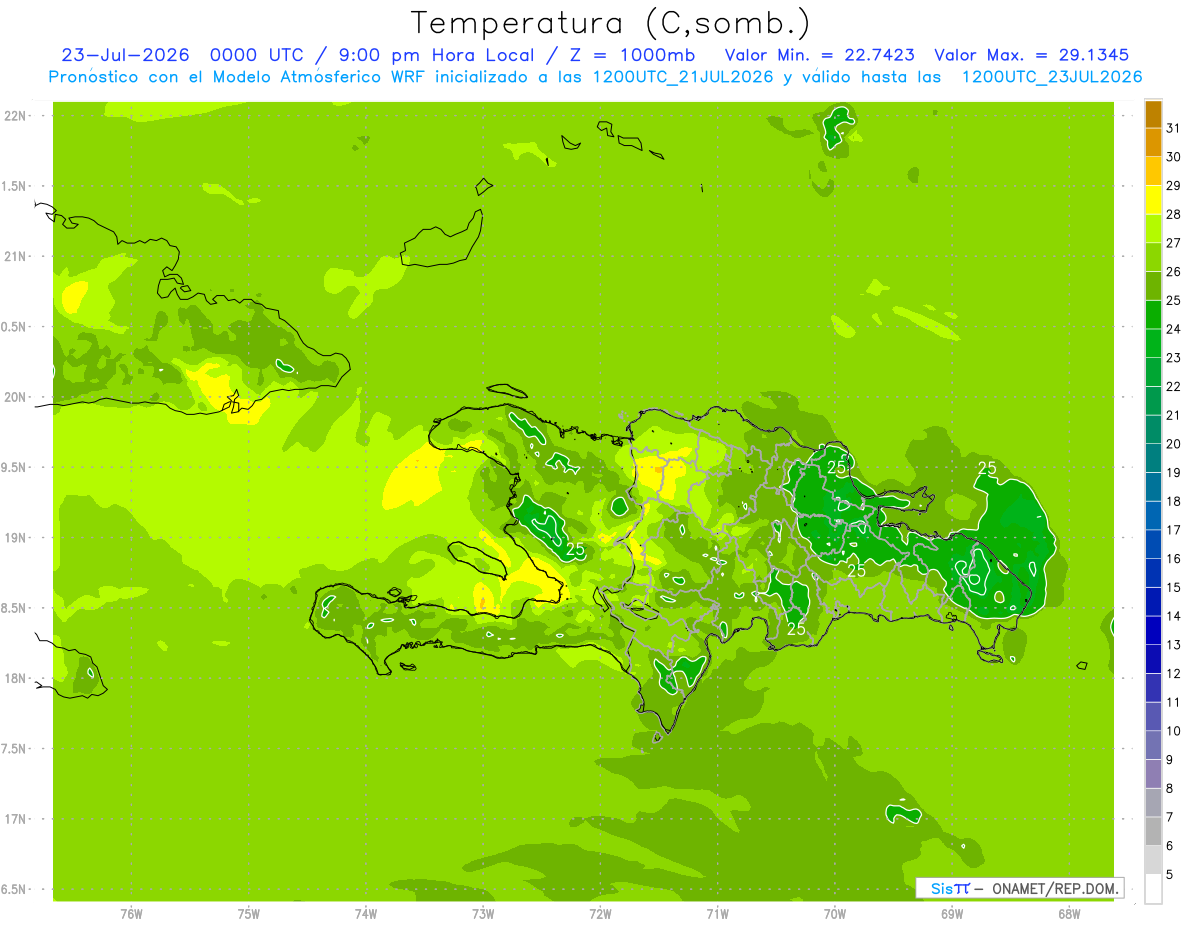
Task: Click the dark blue legend band between 12 and 13
Action: point(1153,659)
